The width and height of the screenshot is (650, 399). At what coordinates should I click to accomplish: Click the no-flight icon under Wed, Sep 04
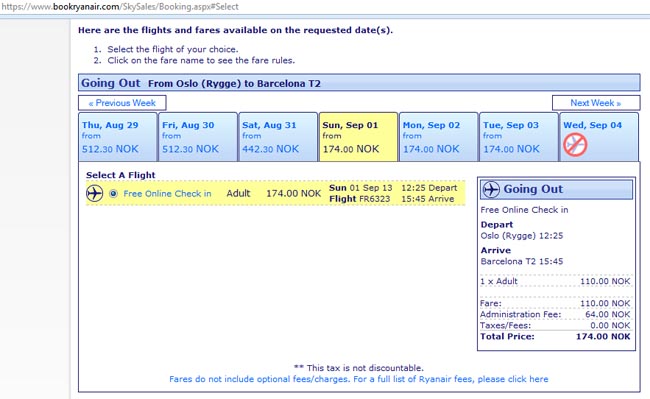[575, 145]
